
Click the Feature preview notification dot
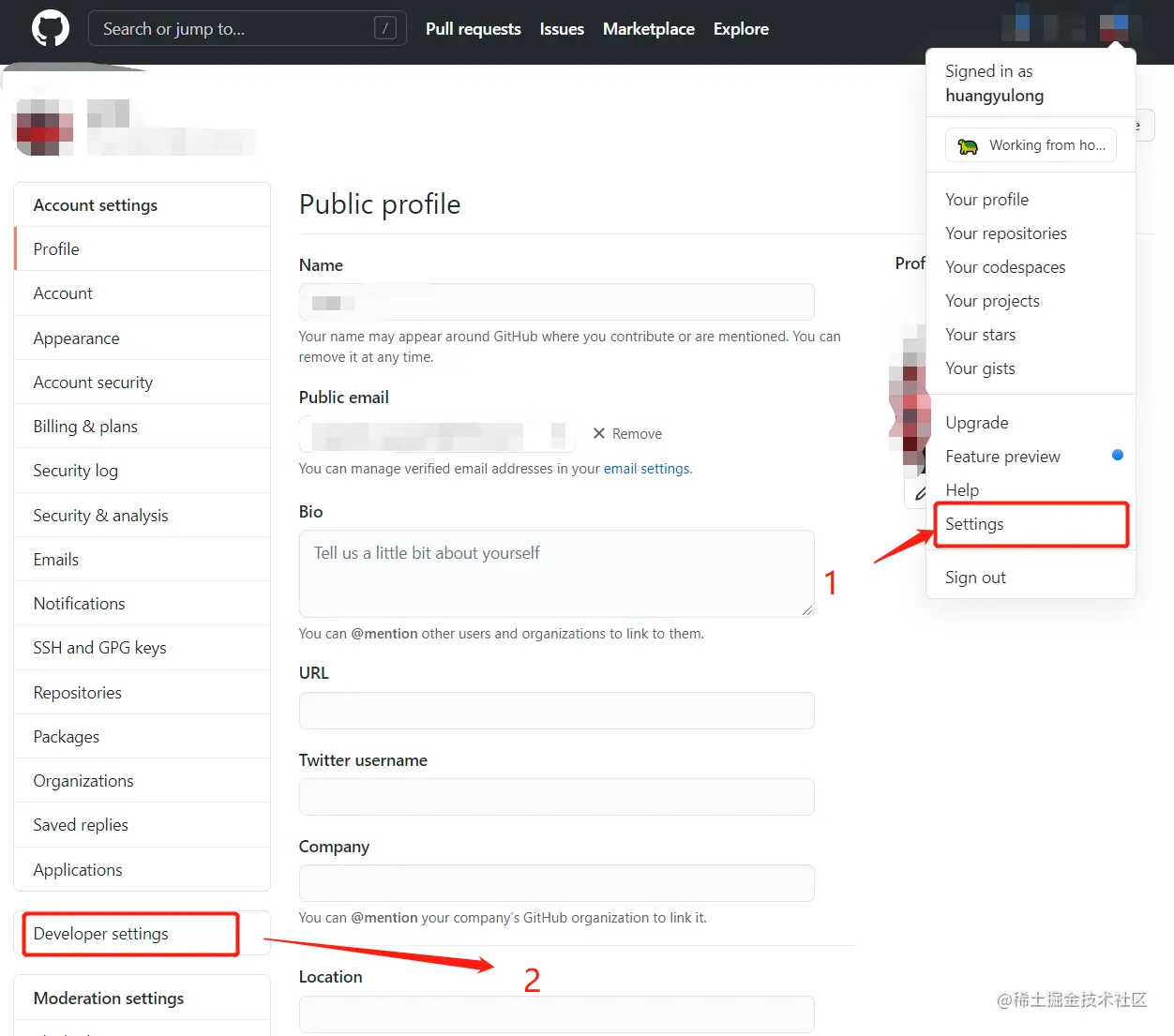(x=1117, y=455)
